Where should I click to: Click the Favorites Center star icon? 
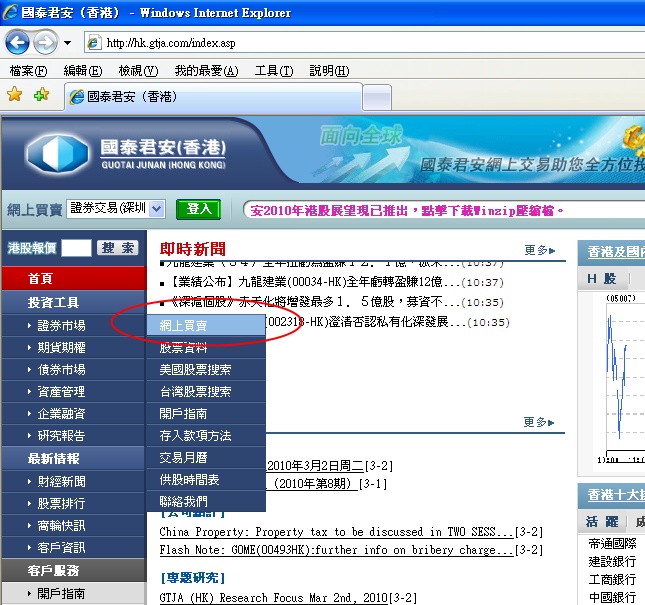[14, 95]
